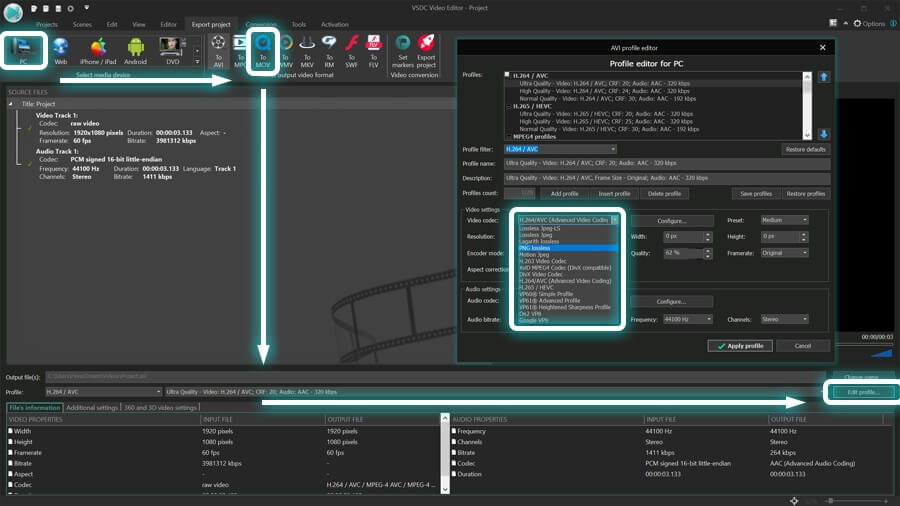Click the Save profiles button
This screenshot has height=506, width=900.
coord(756,194)
